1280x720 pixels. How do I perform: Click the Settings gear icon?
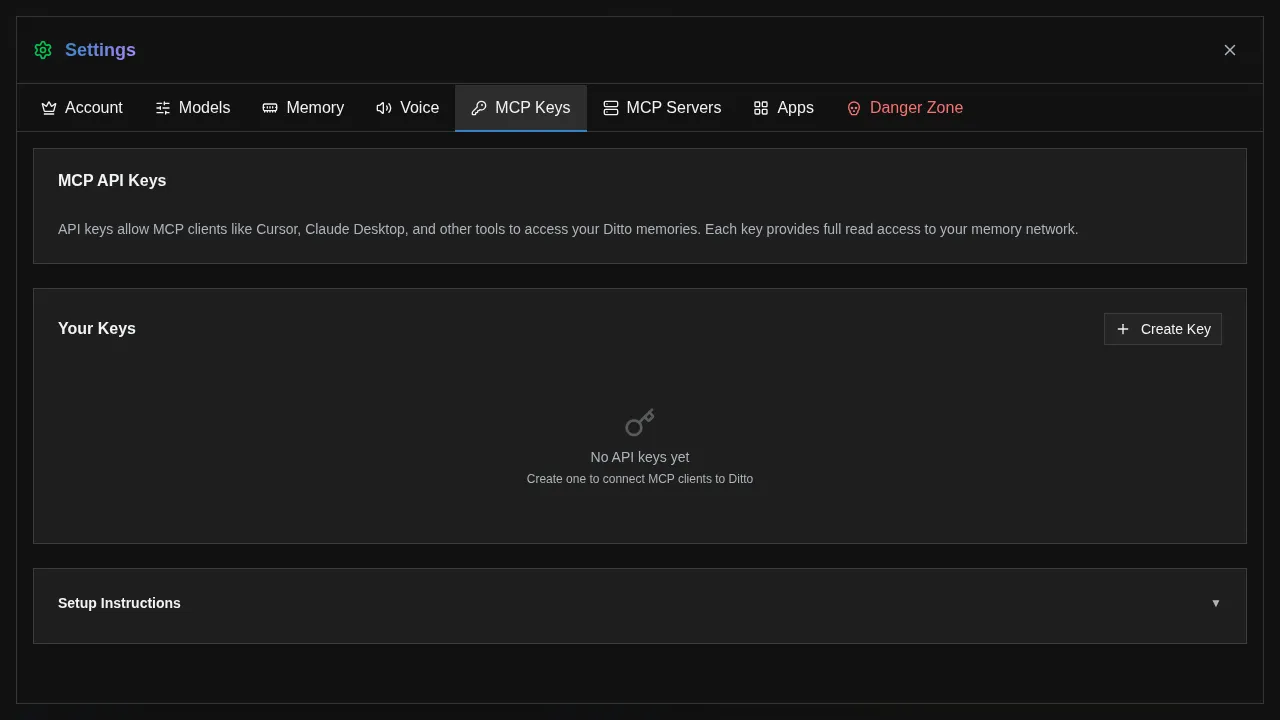tap(42, 49)
